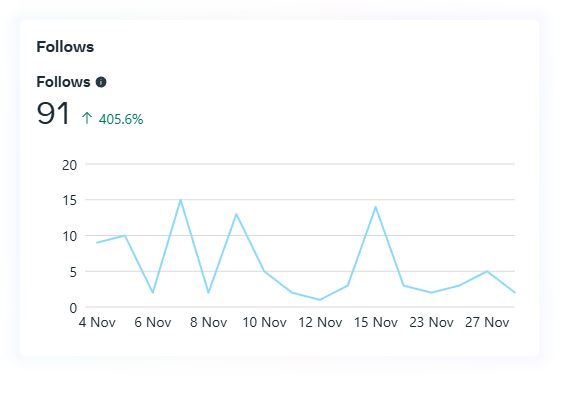The image size is (579, 396).
Task: Click the green upward arrow icon
Action: pos(87,118)
